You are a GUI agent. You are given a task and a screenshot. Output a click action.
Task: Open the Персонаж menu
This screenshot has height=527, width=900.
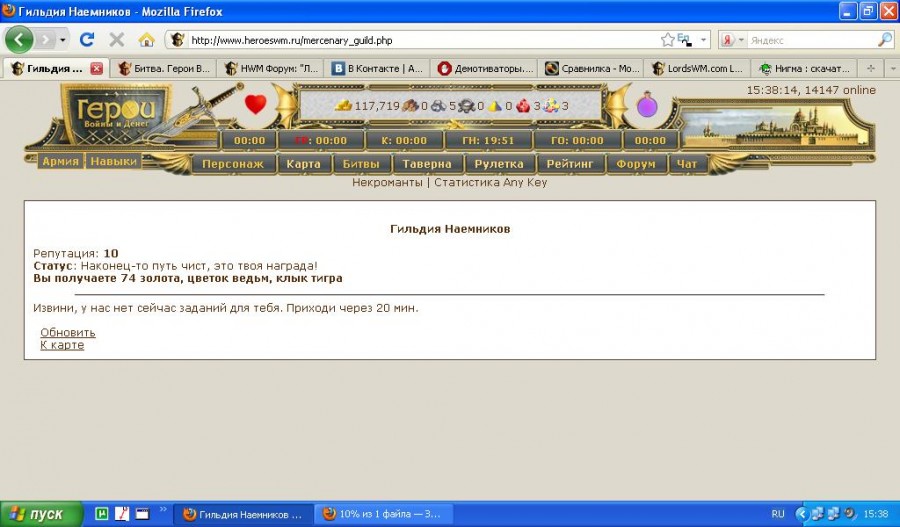click(233, 164)
